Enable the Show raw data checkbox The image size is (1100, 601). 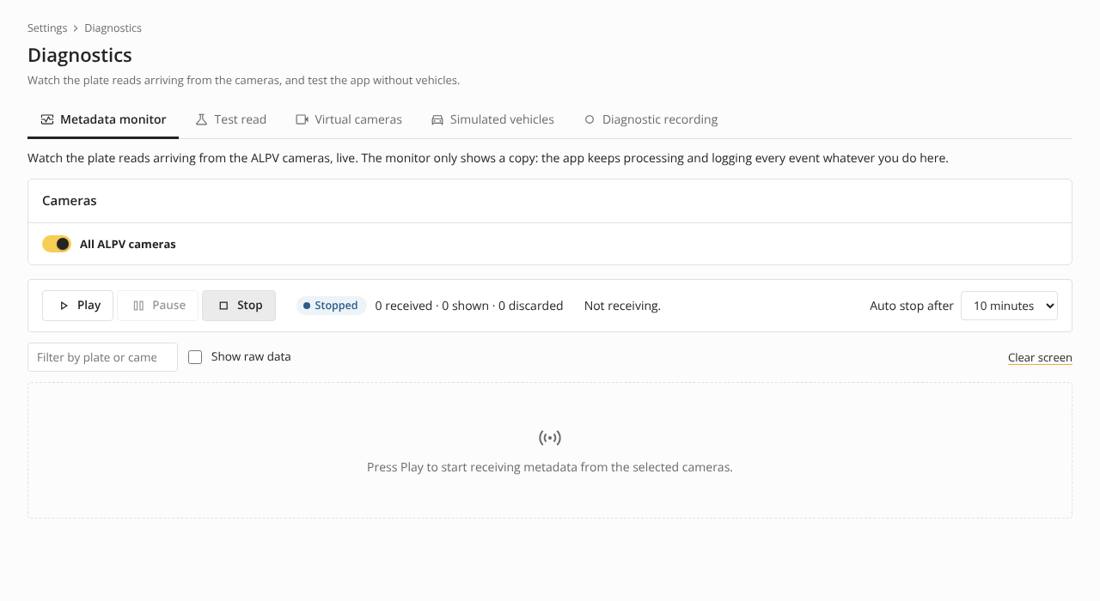(x=195, y=357)
